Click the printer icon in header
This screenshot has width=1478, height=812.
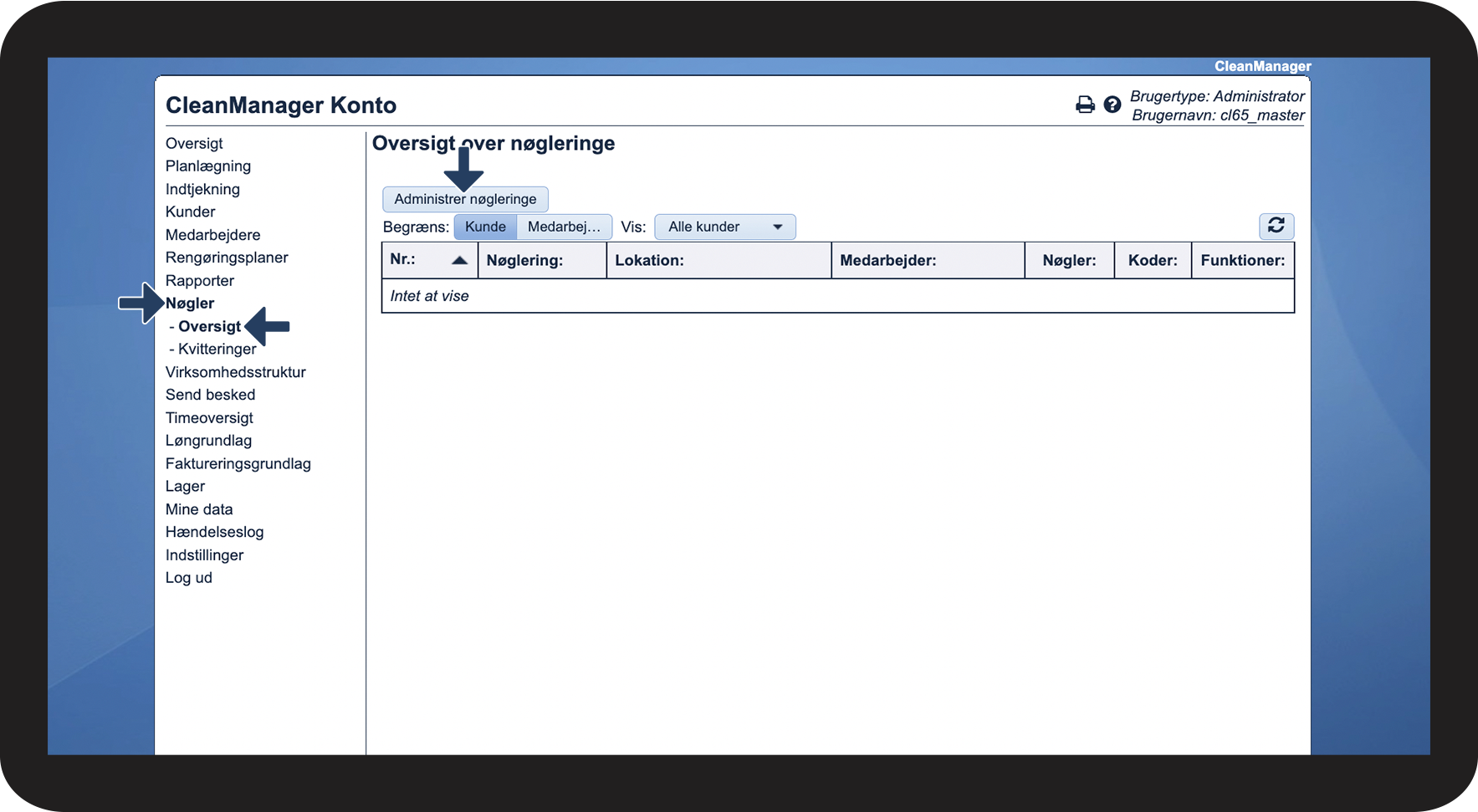coord(1085,105)
